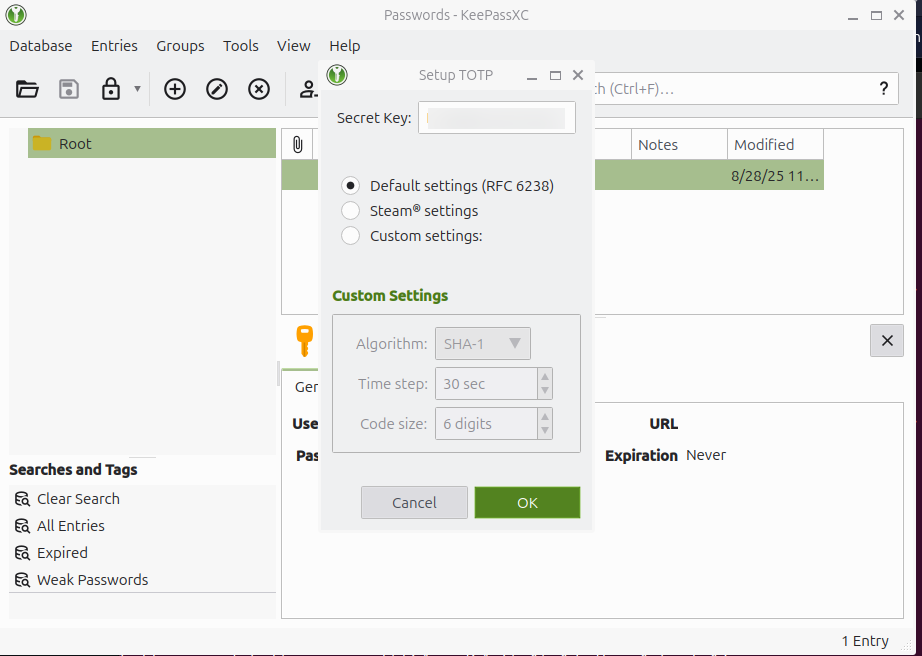Click the Lock Database padlock icon

[110, 89]
